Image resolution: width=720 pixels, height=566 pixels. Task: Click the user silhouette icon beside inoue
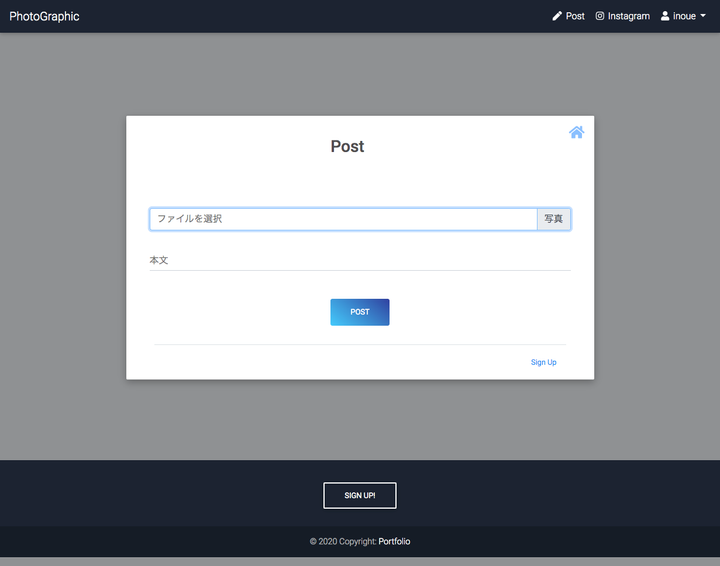(x=664, y=16)
